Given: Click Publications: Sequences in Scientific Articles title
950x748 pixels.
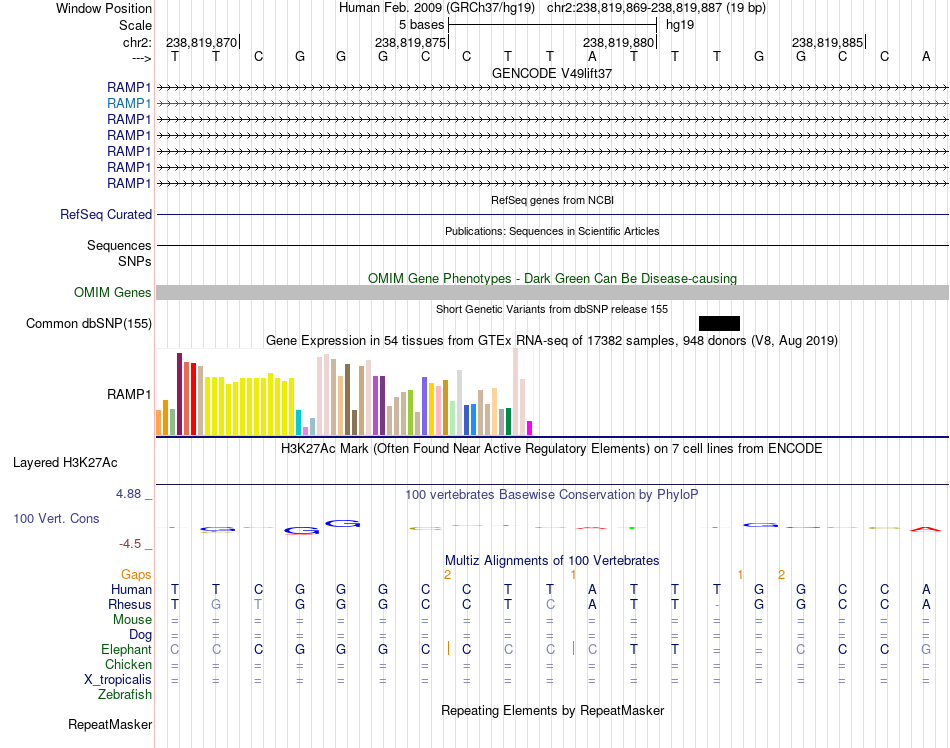Looking at the screenshot, I should coord(552,231).
